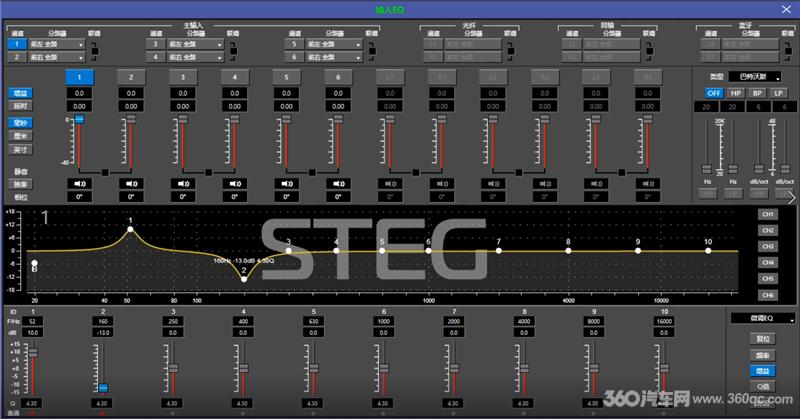The image size is (800, 419).
Task: Click 频率 button in bottom-right panel
Action: coord(763,355)
